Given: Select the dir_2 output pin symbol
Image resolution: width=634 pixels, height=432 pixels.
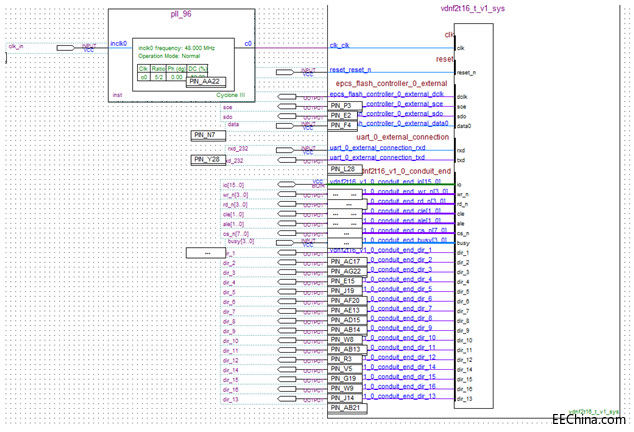Looking at the screenshot, I should pos(287,263).
